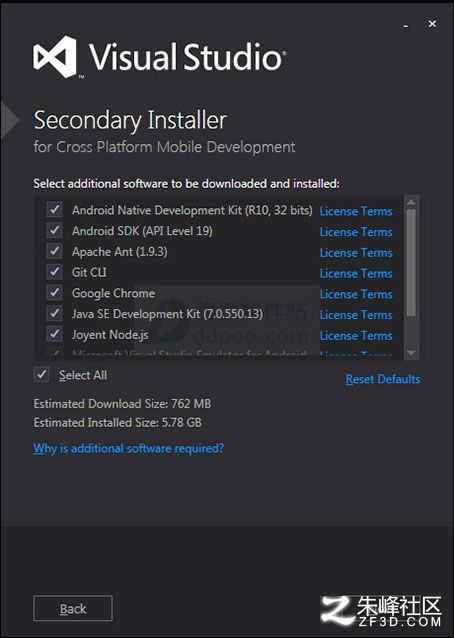View License Terms for Google Chrome

pyautogui.click(x=356, y=294)
